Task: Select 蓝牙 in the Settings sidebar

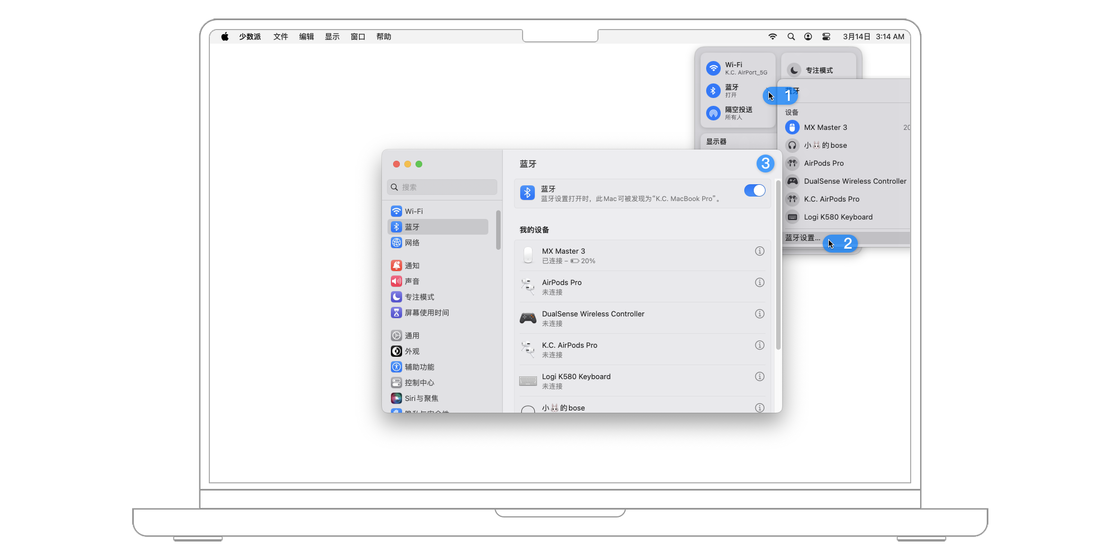Action: click(438, 227)
